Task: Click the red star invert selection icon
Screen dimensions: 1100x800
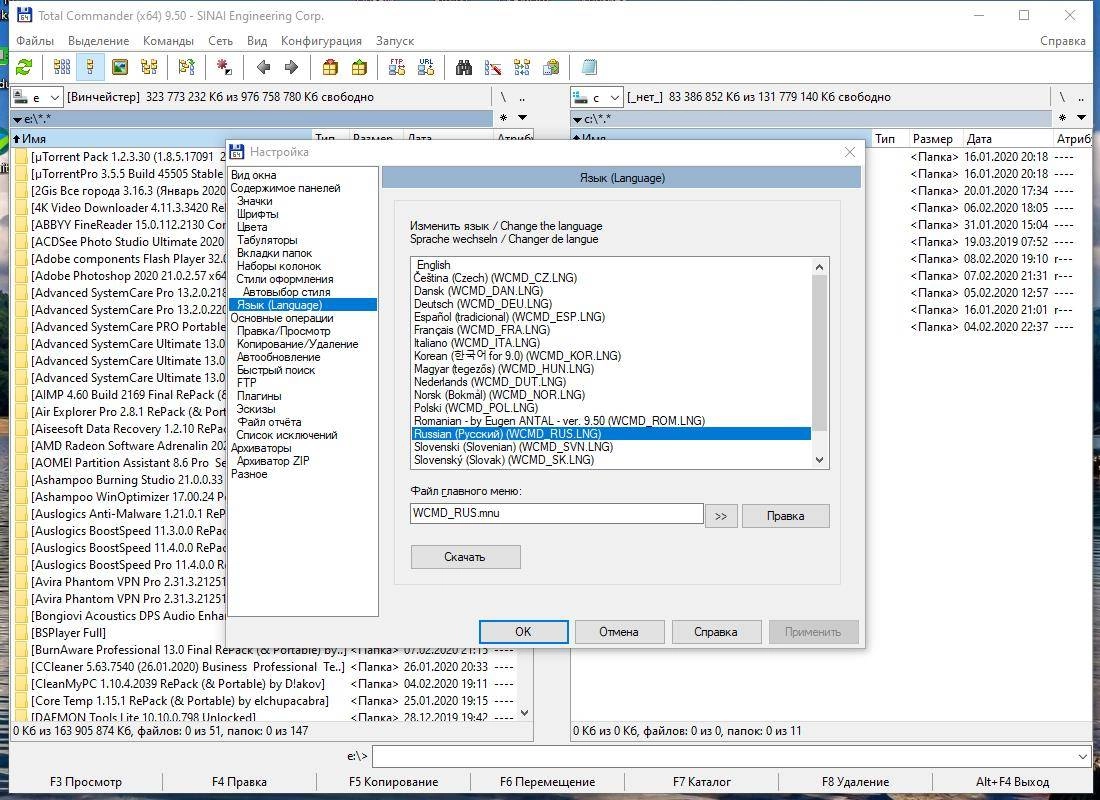Action: click(x=224, y=67)
